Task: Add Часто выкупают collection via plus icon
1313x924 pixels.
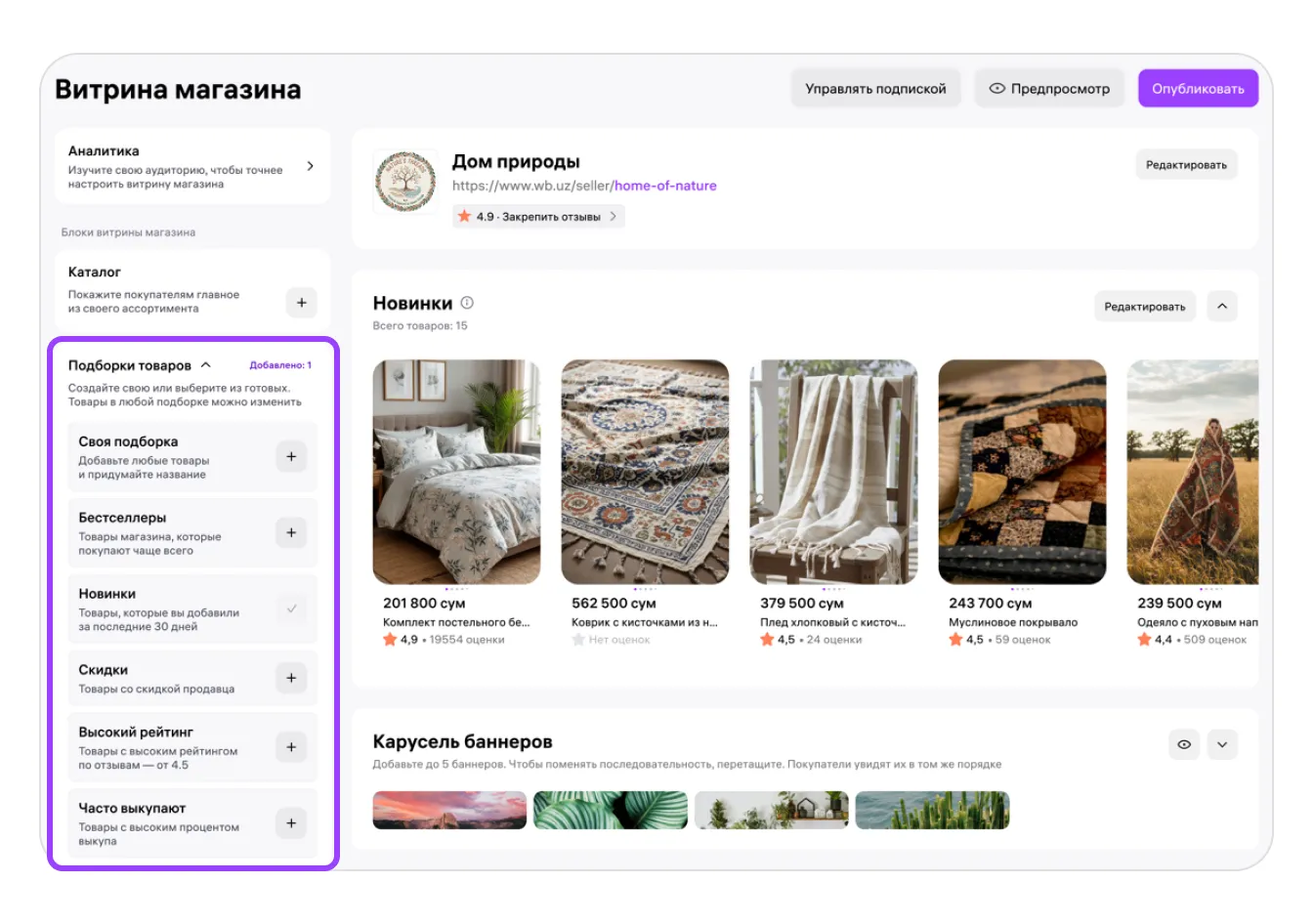Action: point(291,823)
